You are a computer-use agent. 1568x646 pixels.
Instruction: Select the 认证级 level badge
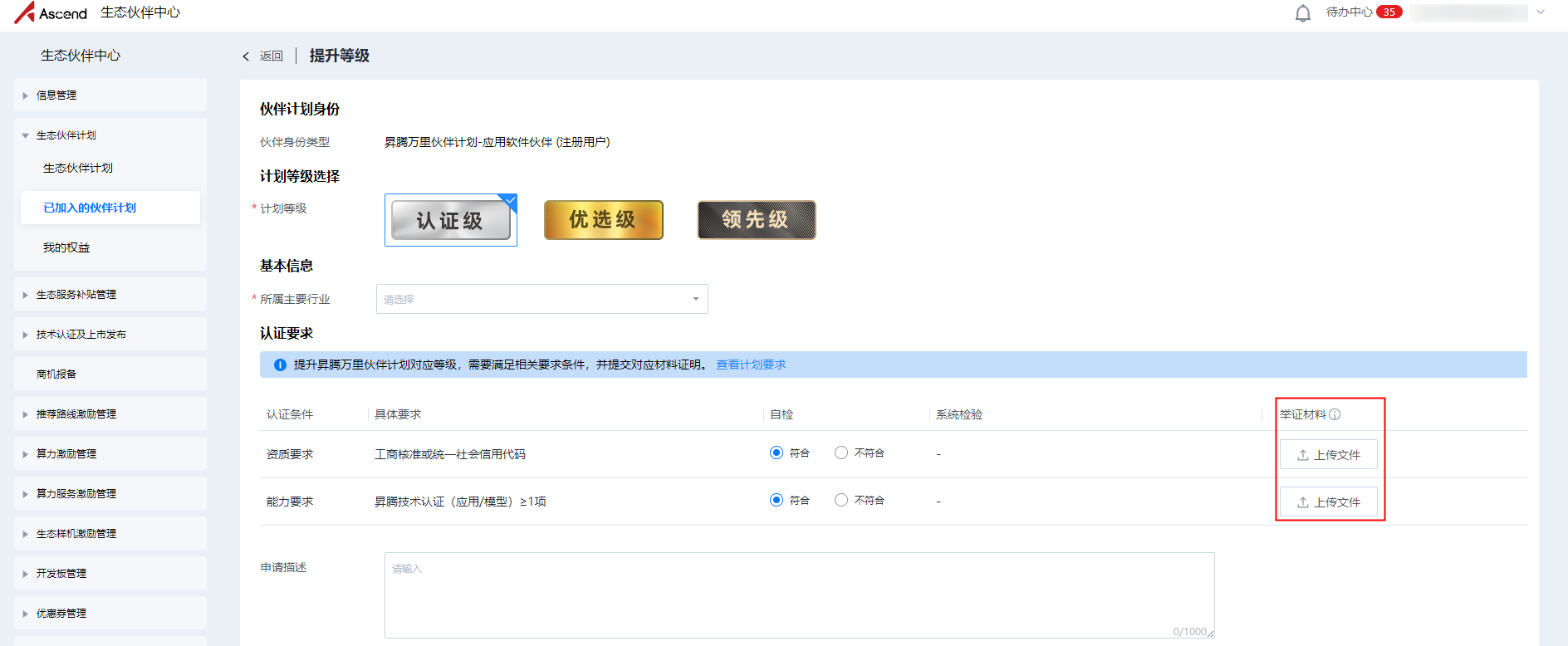[x=451, y=220]
